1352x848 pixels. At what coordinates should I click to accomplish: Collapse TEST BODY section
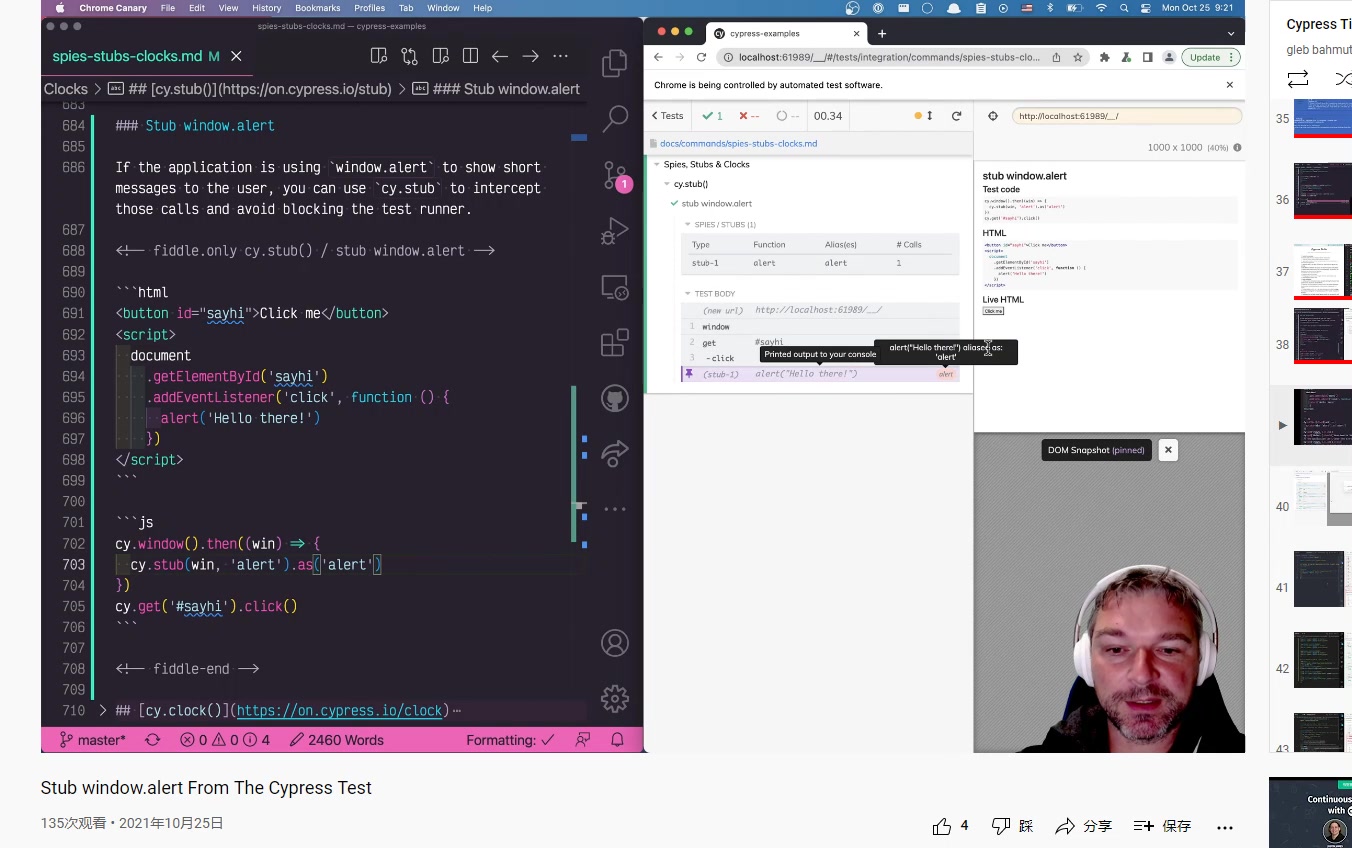pos(687,294)
